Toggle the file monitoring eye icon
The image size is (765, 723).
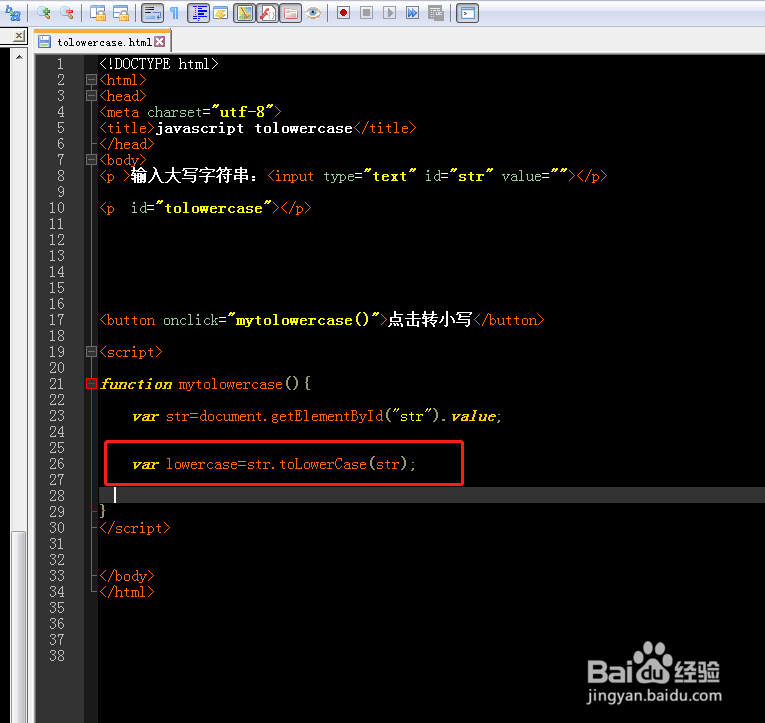pos(313,13)
